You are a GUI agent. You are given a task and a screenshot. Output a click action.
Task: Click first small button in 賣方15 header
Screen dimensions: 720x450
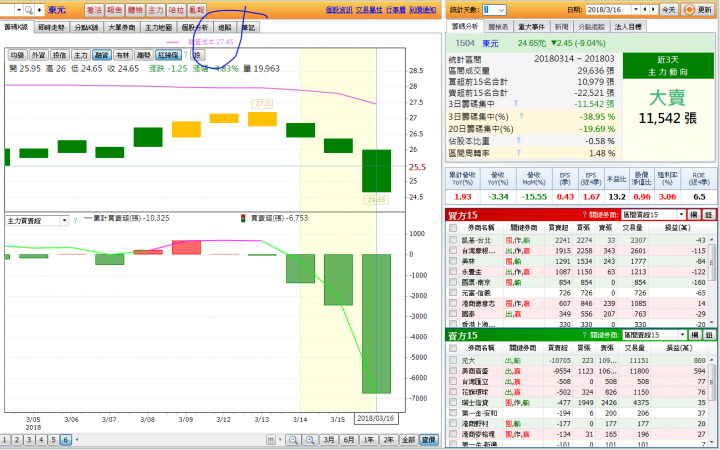coord(695,335)
